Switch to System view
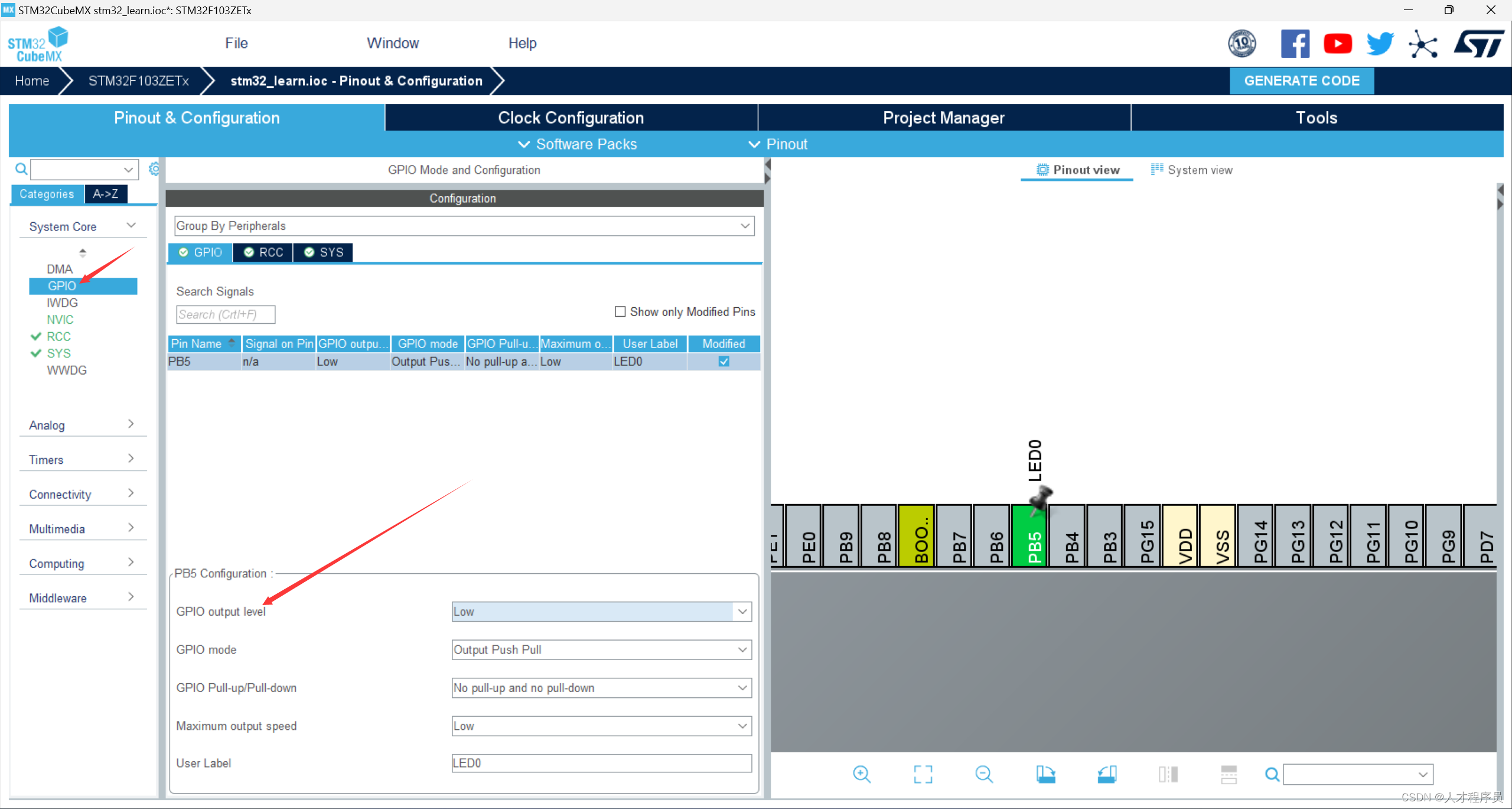Screen dimensions: 1512x809 tap(1192, 170)
